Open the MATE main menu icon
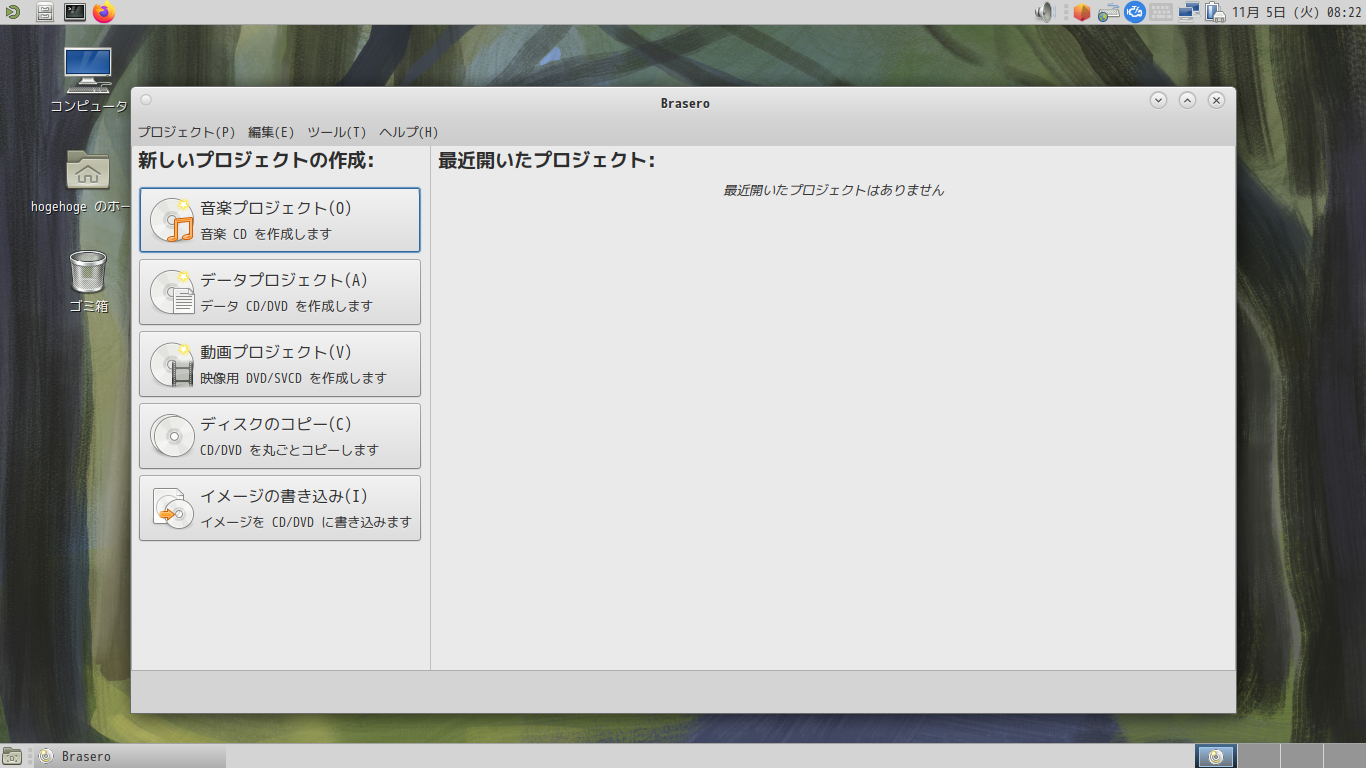The height and width of the screenshot is (768, 1366). pyautogui.click(x=12, y=12)
